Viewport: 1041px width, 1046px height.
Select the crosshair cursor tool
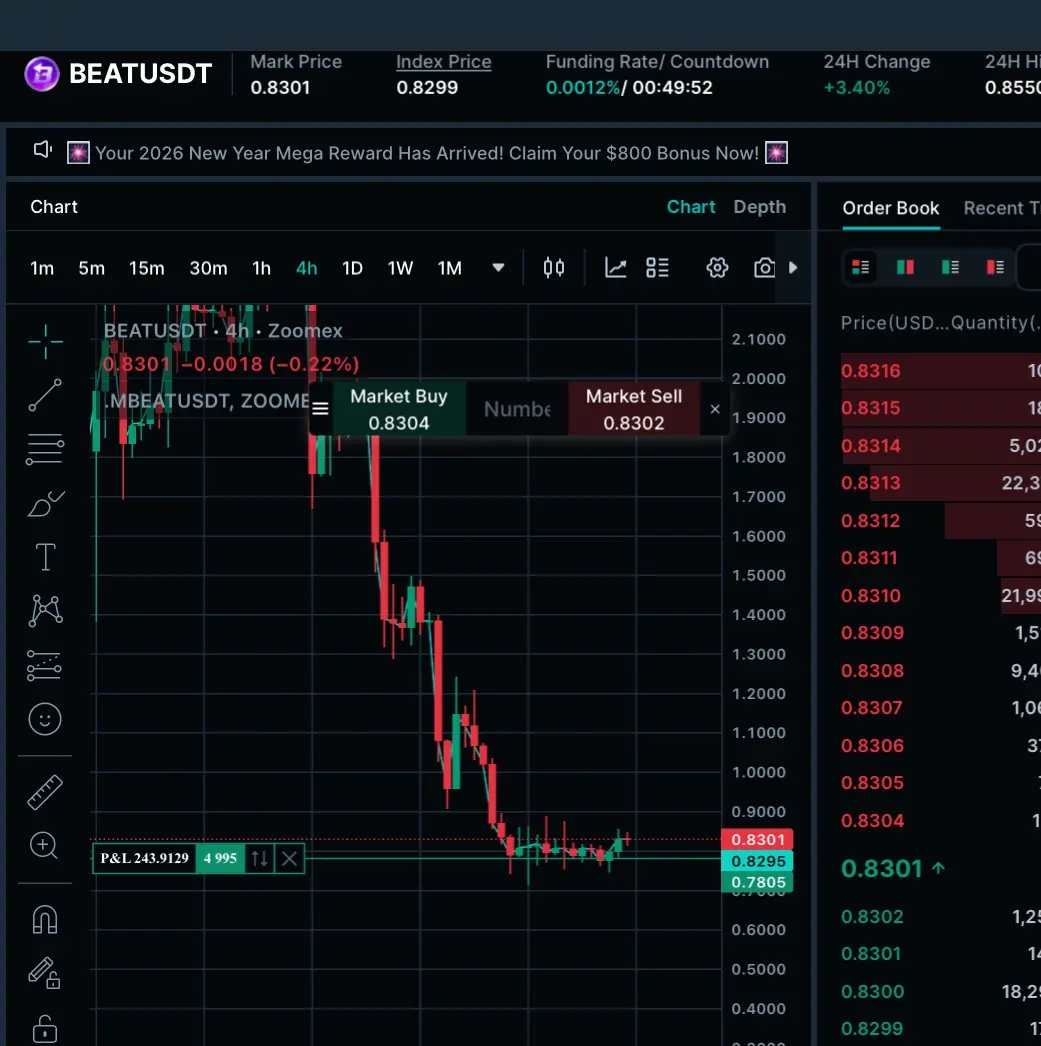pos(45,342)
